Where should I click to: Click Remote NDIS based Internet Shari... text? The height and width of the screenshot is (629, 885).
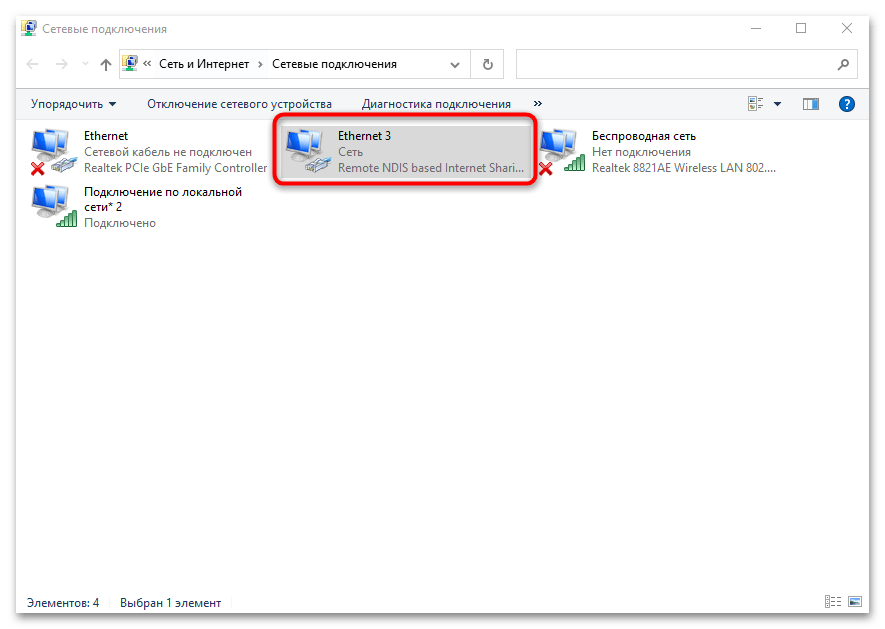tap(431, 168)
